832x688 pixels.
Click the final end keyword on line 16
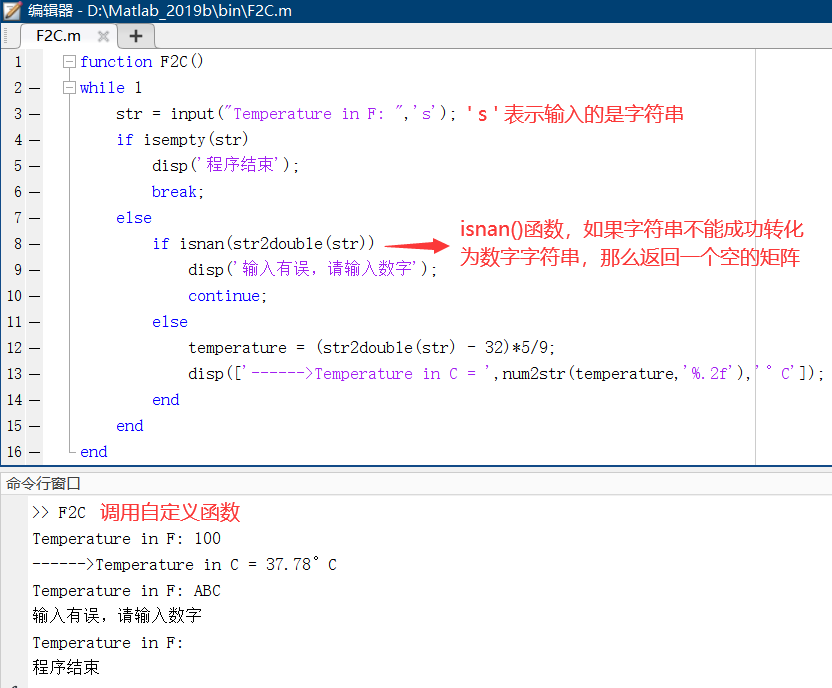point(92,451)
